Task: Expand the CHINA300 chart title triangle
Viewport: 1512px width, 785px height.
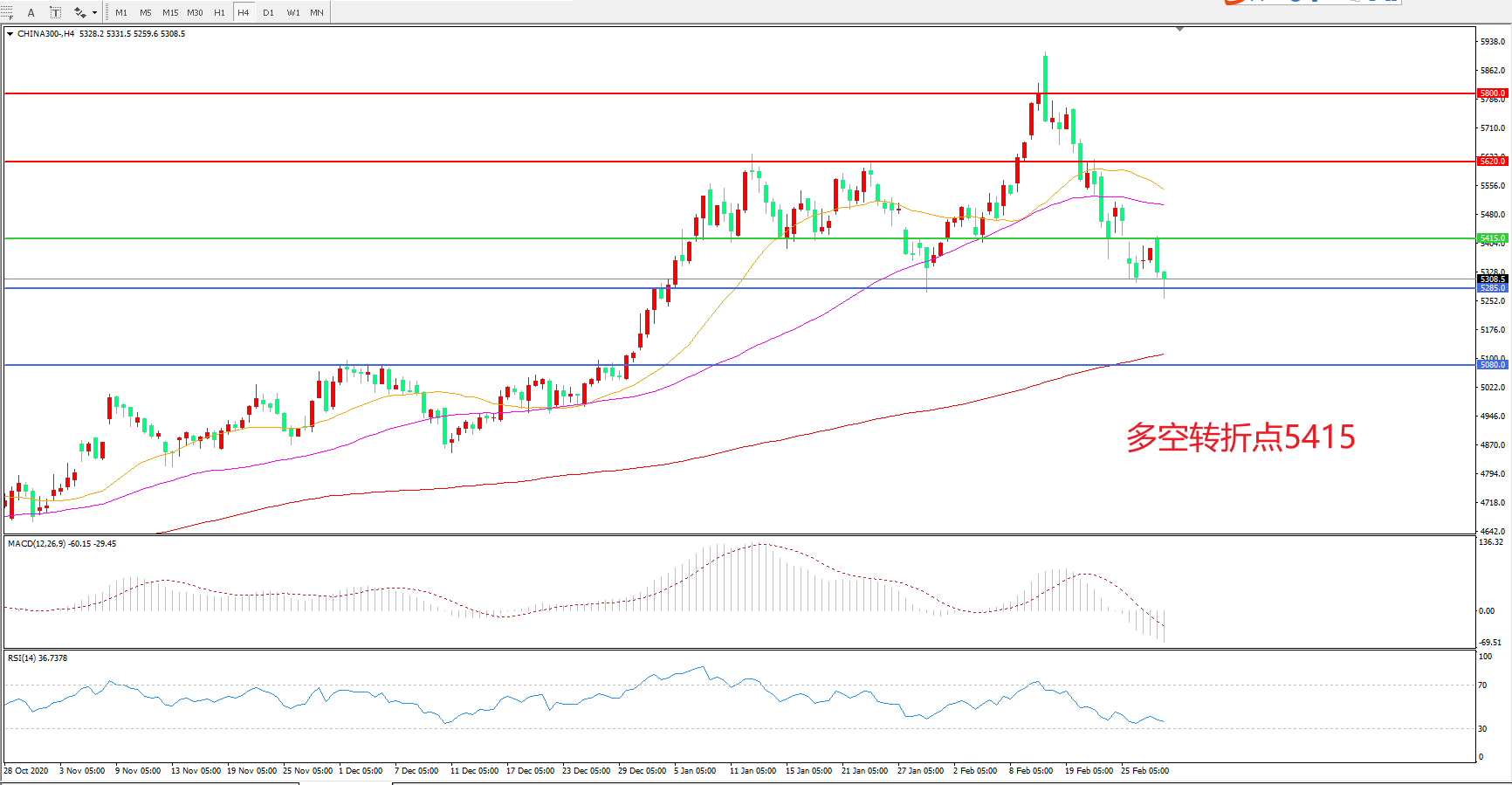Action: [x=10, y=34]
